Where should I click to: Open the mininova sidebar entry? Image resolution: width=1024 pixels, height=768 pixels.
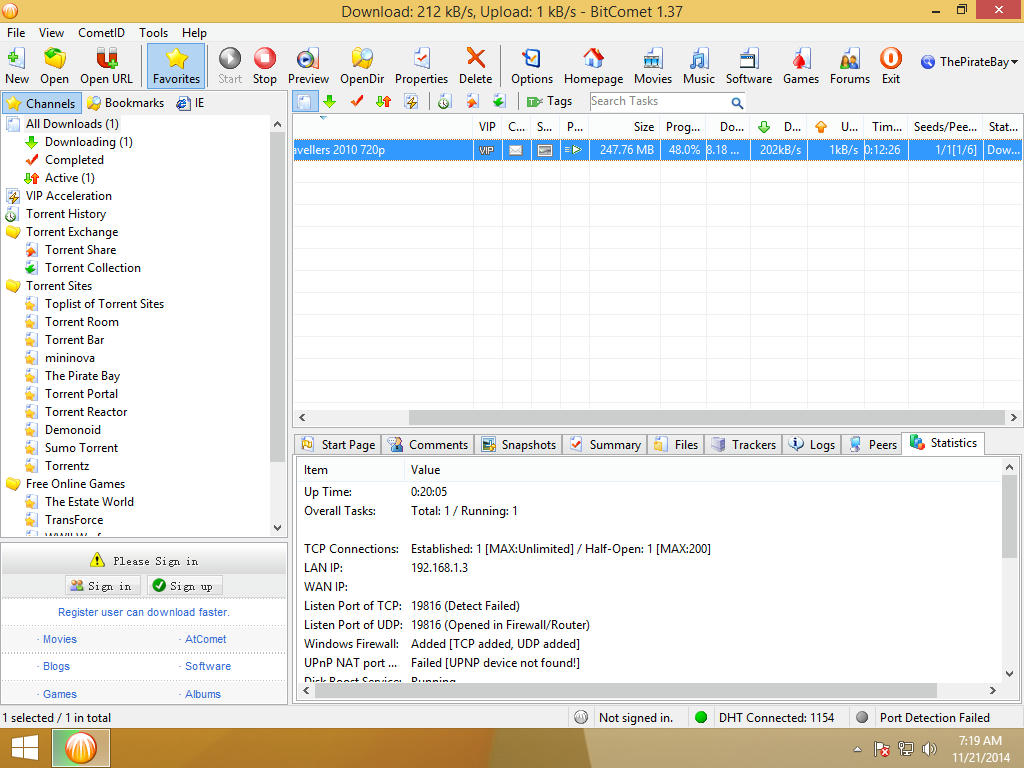click(70, 358)
